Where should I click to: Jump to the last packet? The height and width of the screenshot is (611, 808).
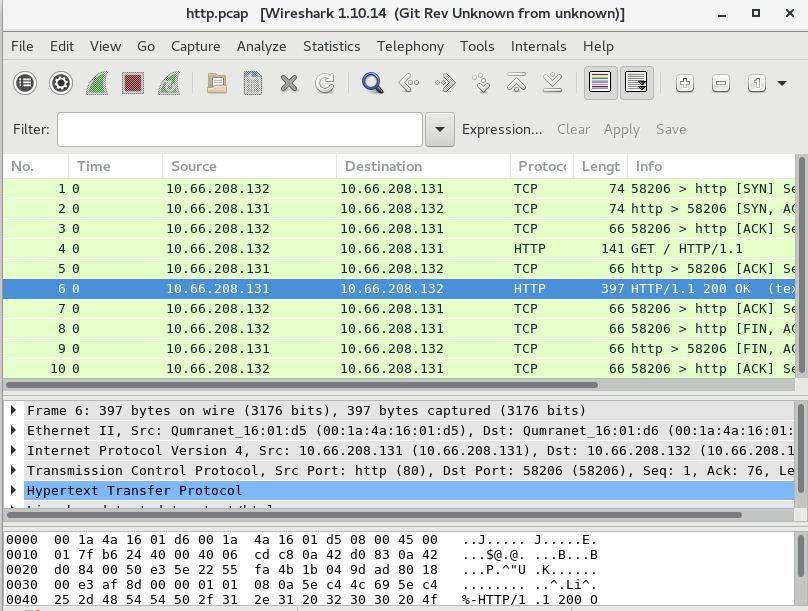coord(552,83)
